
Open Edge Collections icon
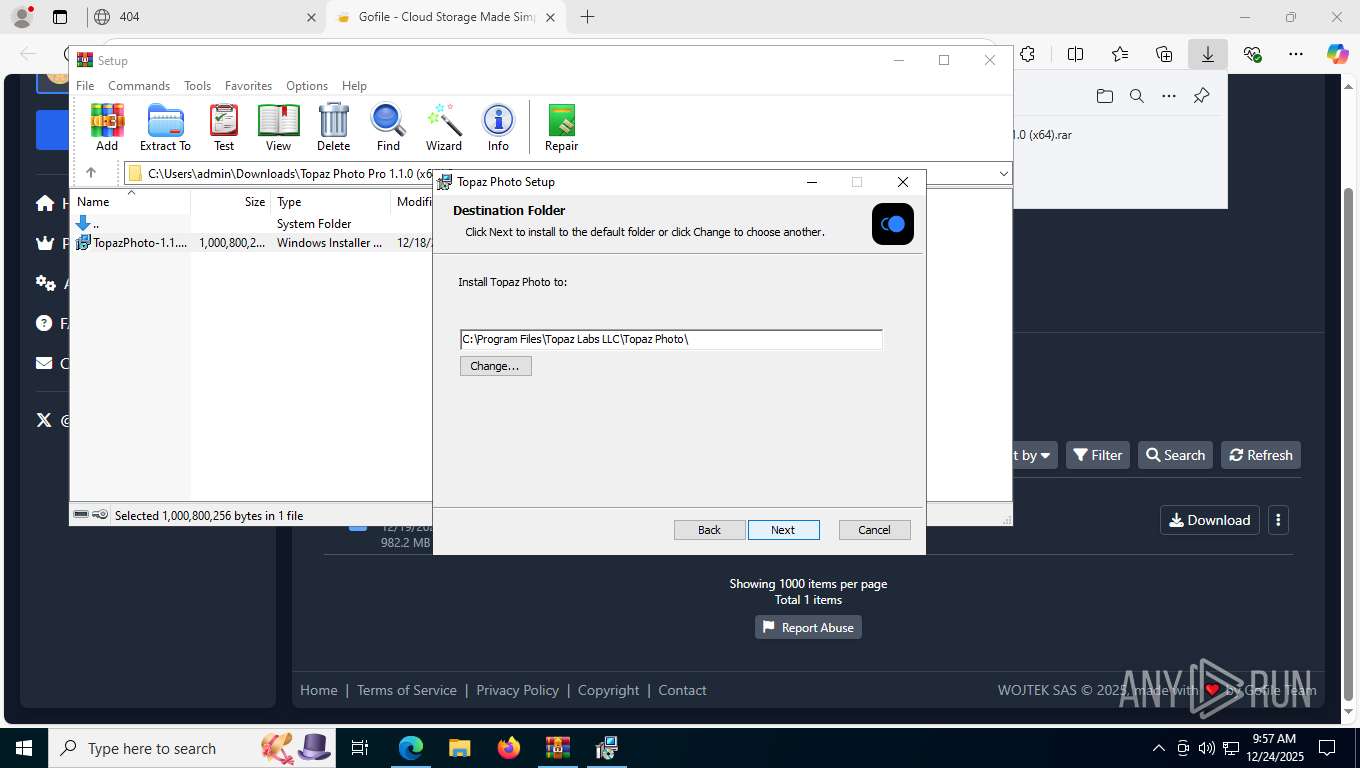[1164, 54]
